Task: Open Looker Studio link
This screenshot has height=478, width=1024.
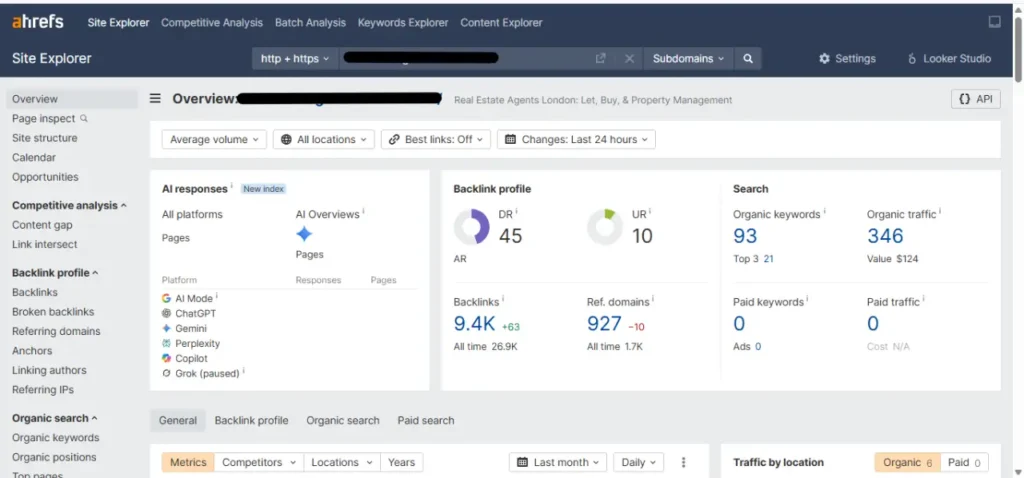Action: pyautogui.click(x=949, y=59)
